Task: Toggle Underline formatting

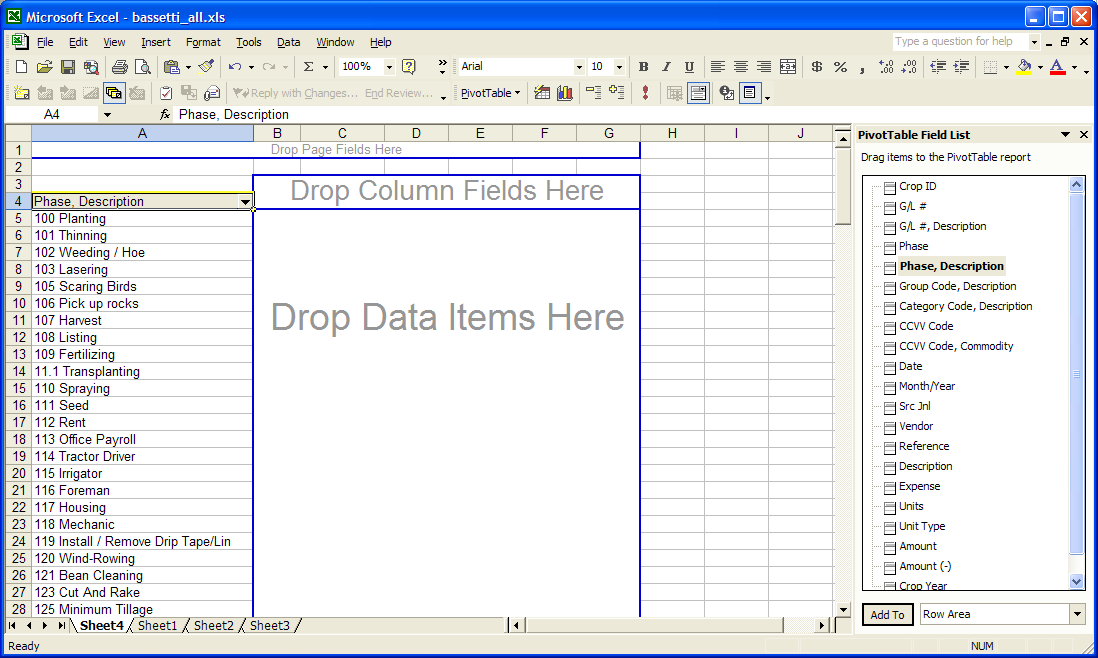Action: (x=689, y=67)
